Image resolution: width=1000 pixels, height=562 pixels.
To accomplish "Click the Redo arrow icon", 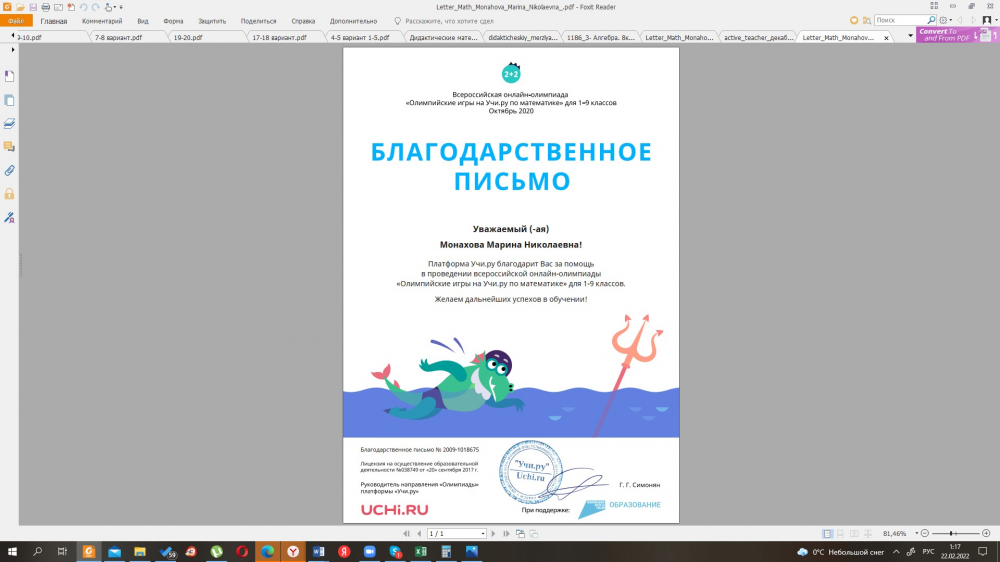I will pos(95,7).
